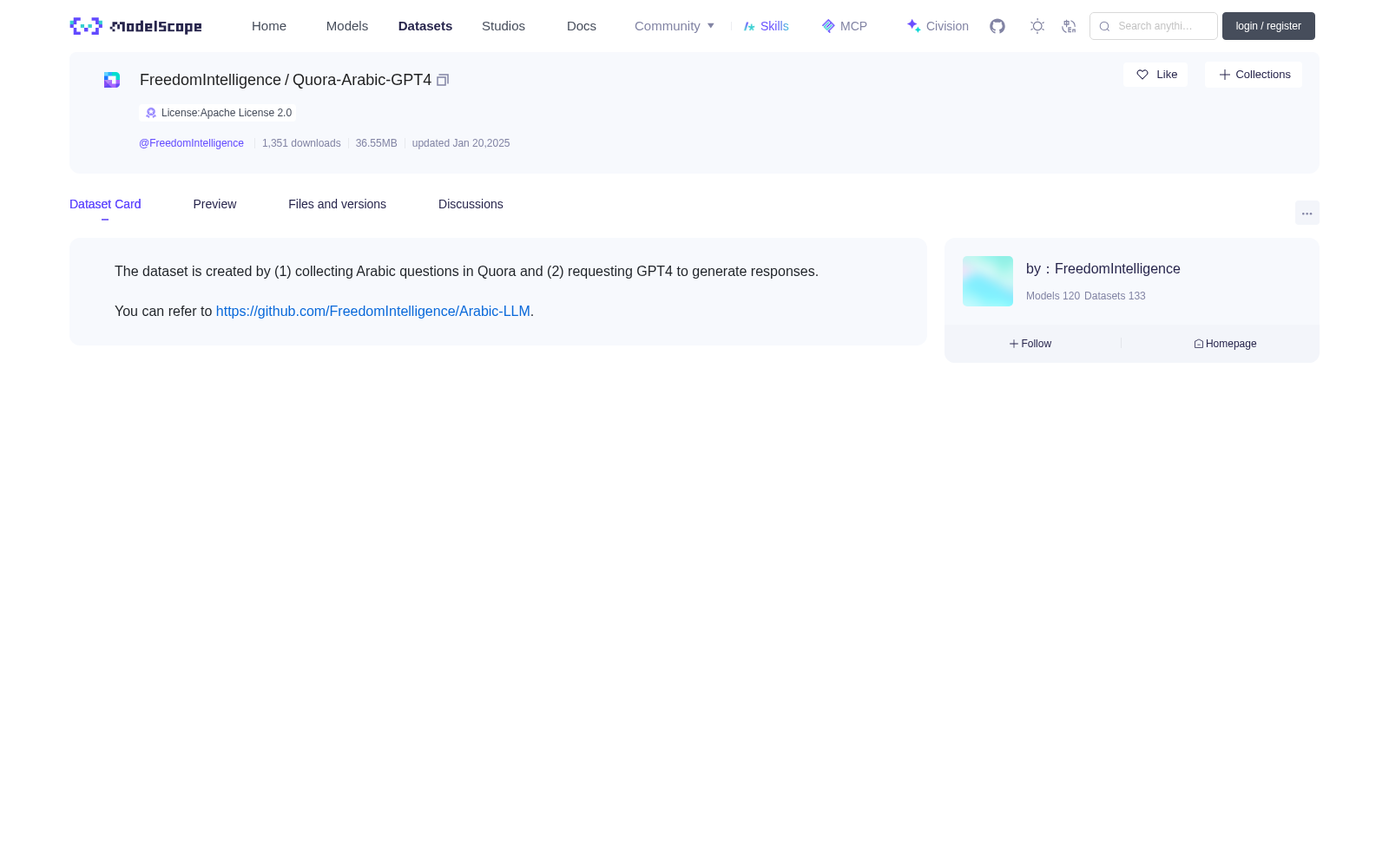Open the ModelScope logo home link

pyautogui.click(x=135, y=26)
